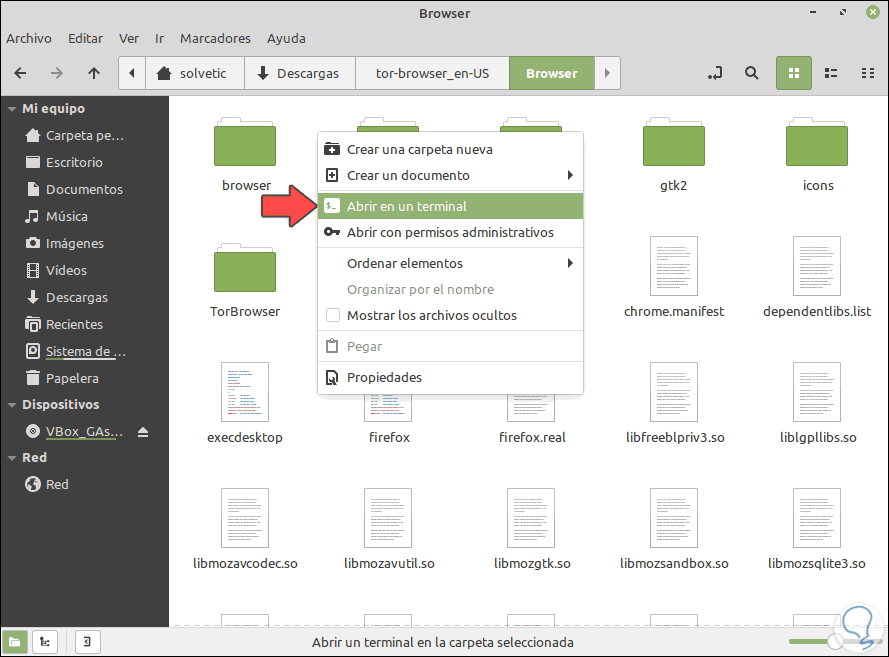Go forward with the right arrow button
Viewport: 889px width, 657px height.
57,73
